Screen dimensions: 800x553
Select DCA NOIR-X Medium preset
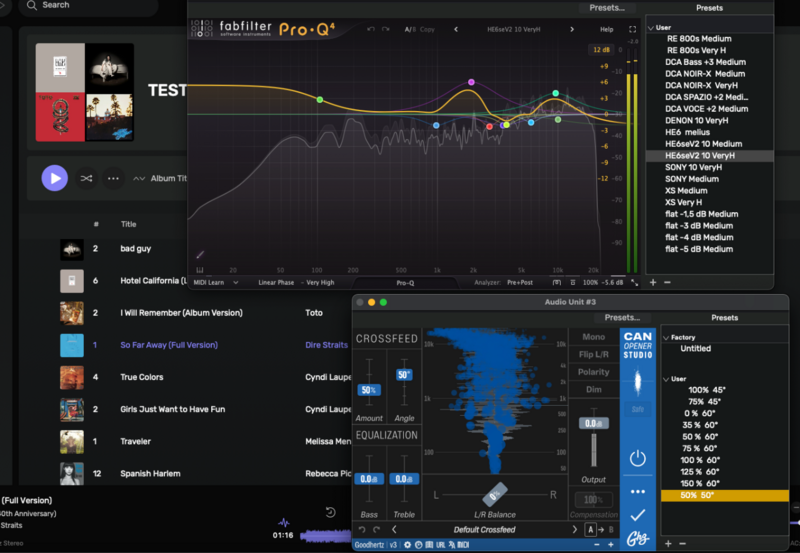tap(705, 74)
